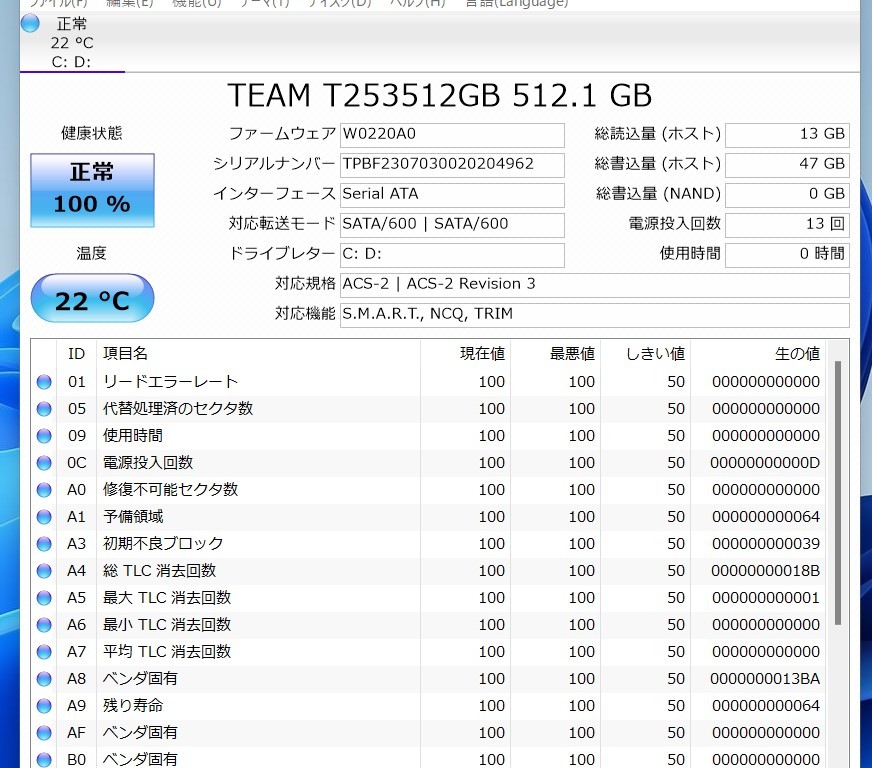The image size is (872, 768).
Task: Click the 生の値 column header
Action: (x=758, y=354)
